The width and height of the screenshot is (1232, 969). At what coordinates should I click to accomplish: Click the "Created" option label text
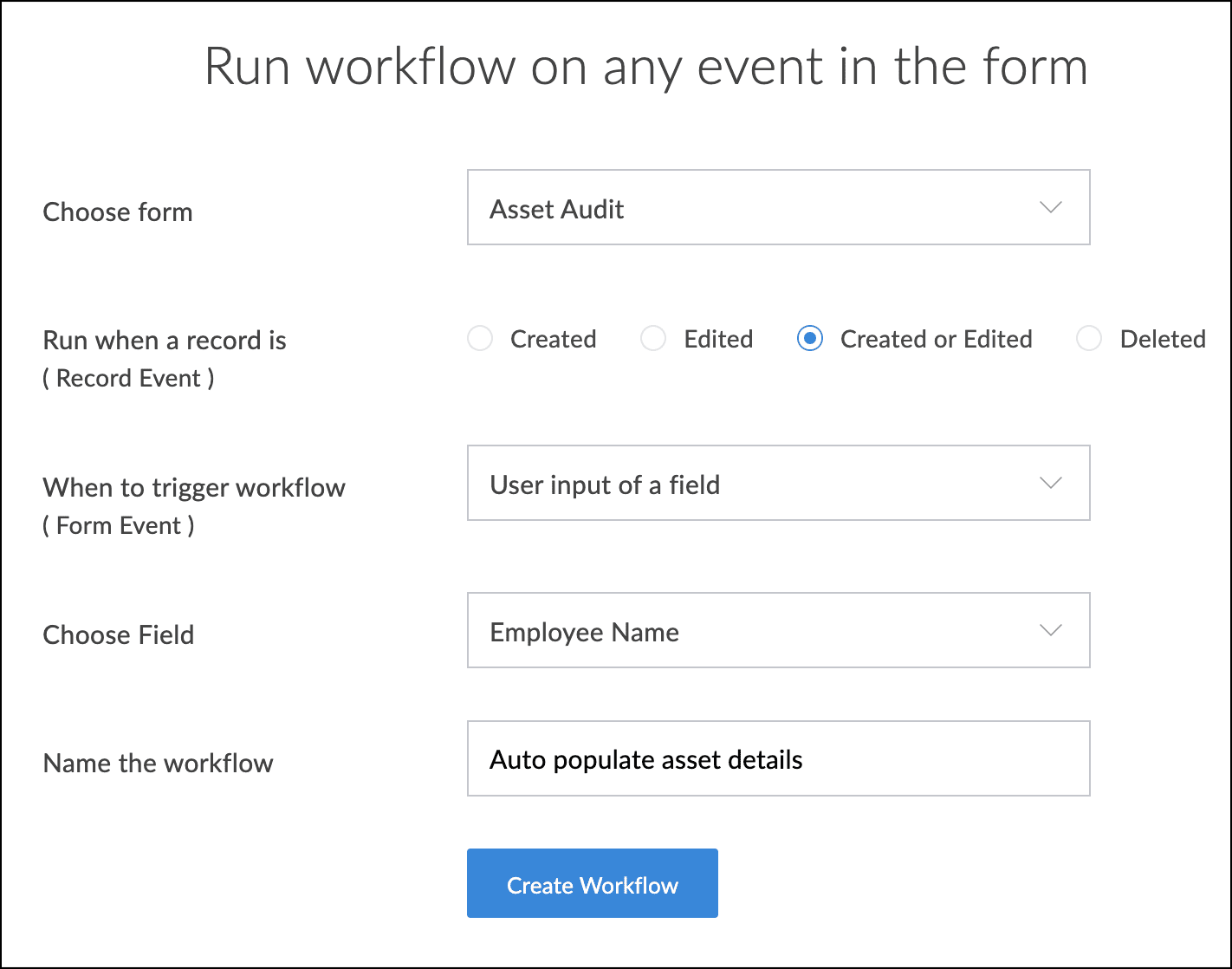click(x=553, y=339)
